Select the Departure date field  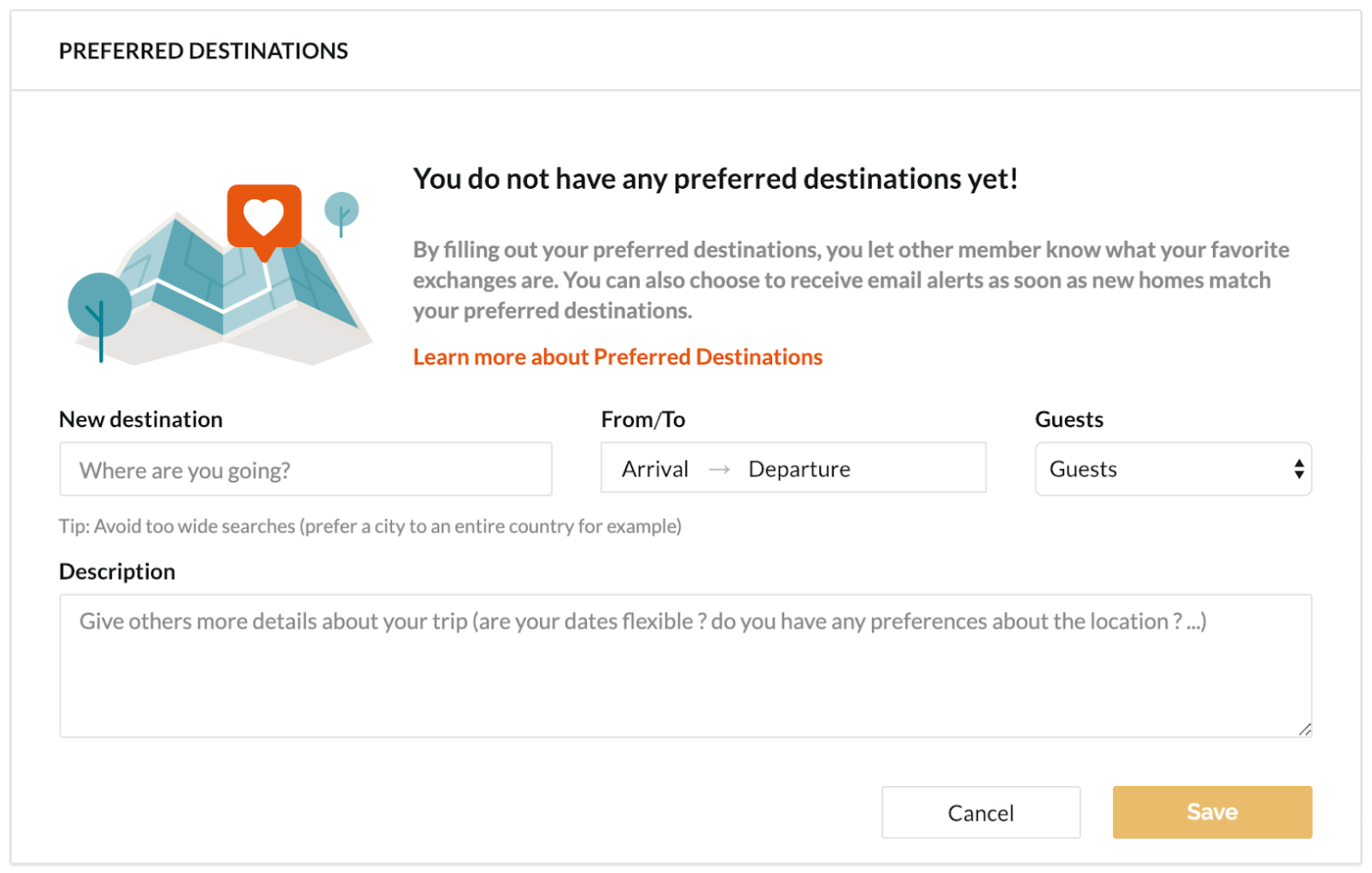click(799, 470)
